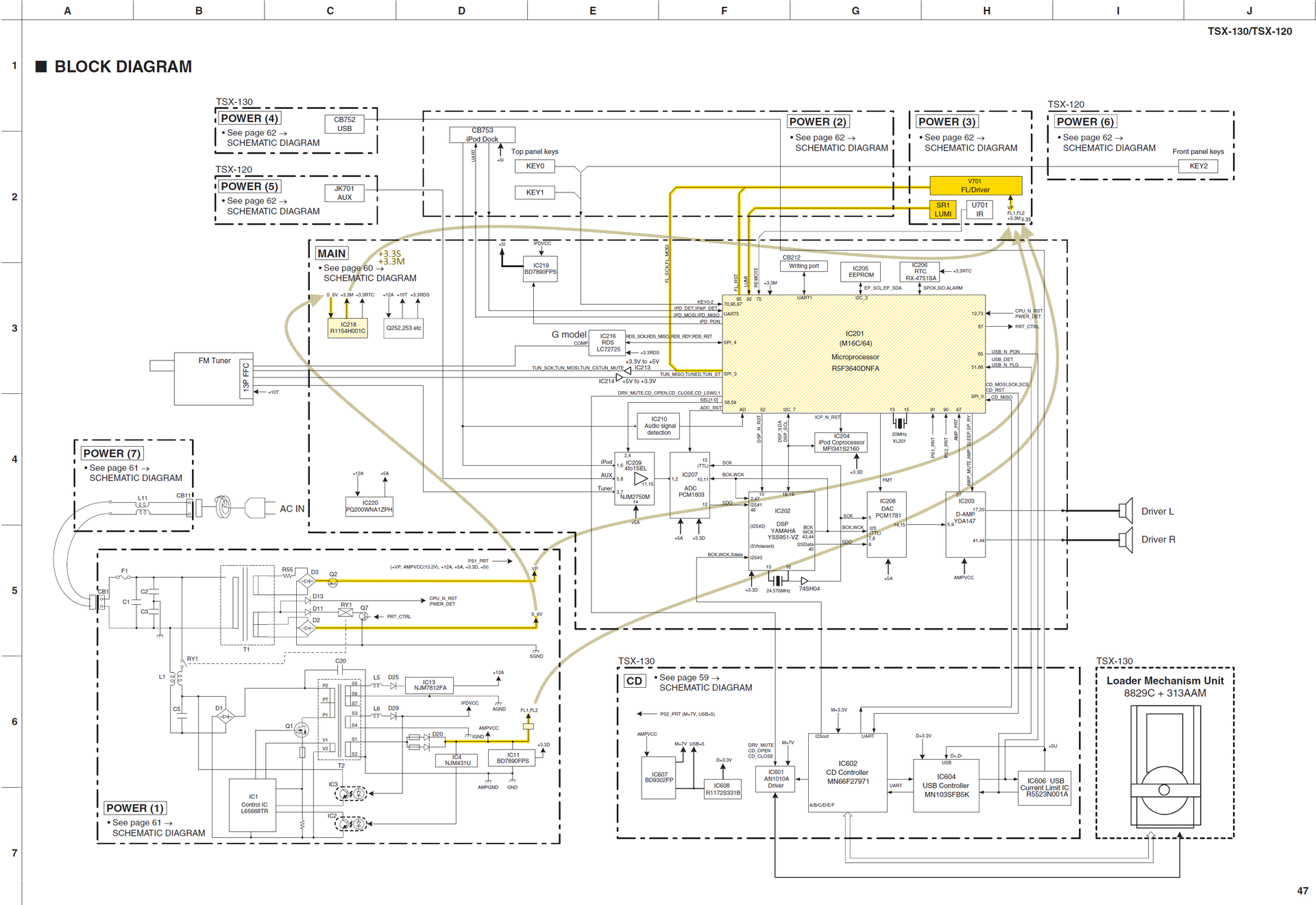Select the U701 IR block
The width and height of the screenshot is (1316, 905).
pyautogui.click(x=979, y=210)
